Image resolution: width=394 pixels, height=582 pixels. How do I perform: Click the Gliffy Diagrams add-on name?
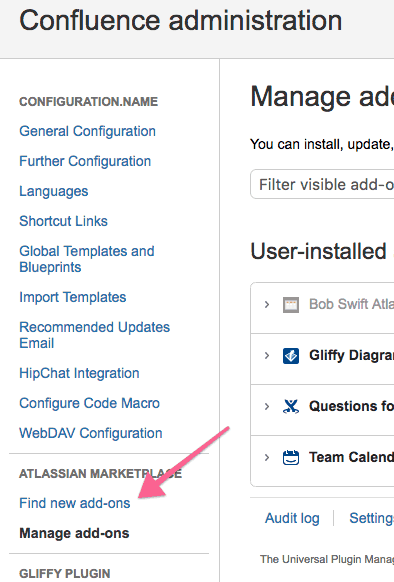tap(351, 356)
